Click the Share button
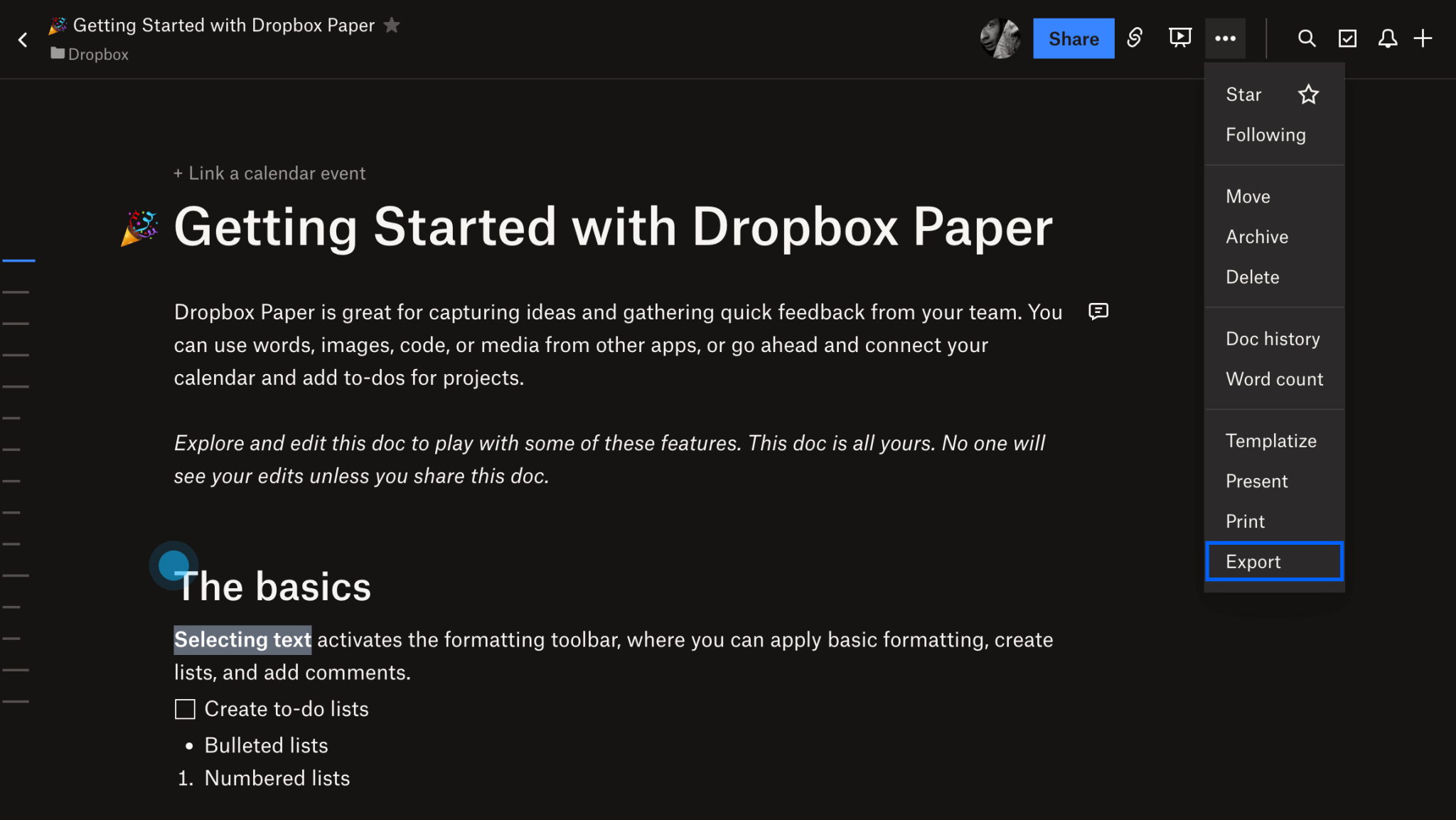 (1074, 38)
